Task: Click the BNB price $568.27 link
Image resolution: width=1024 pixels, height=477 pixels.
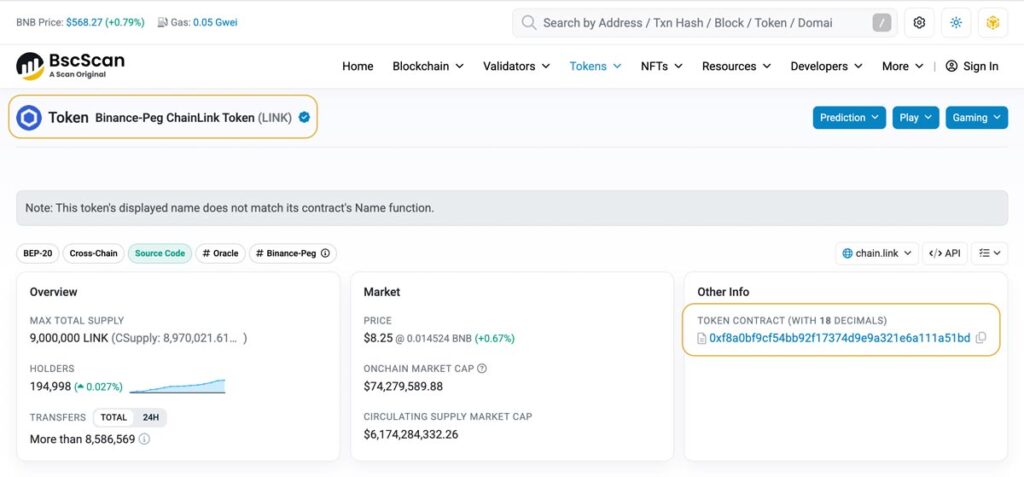Action: (x=105, y=22)
